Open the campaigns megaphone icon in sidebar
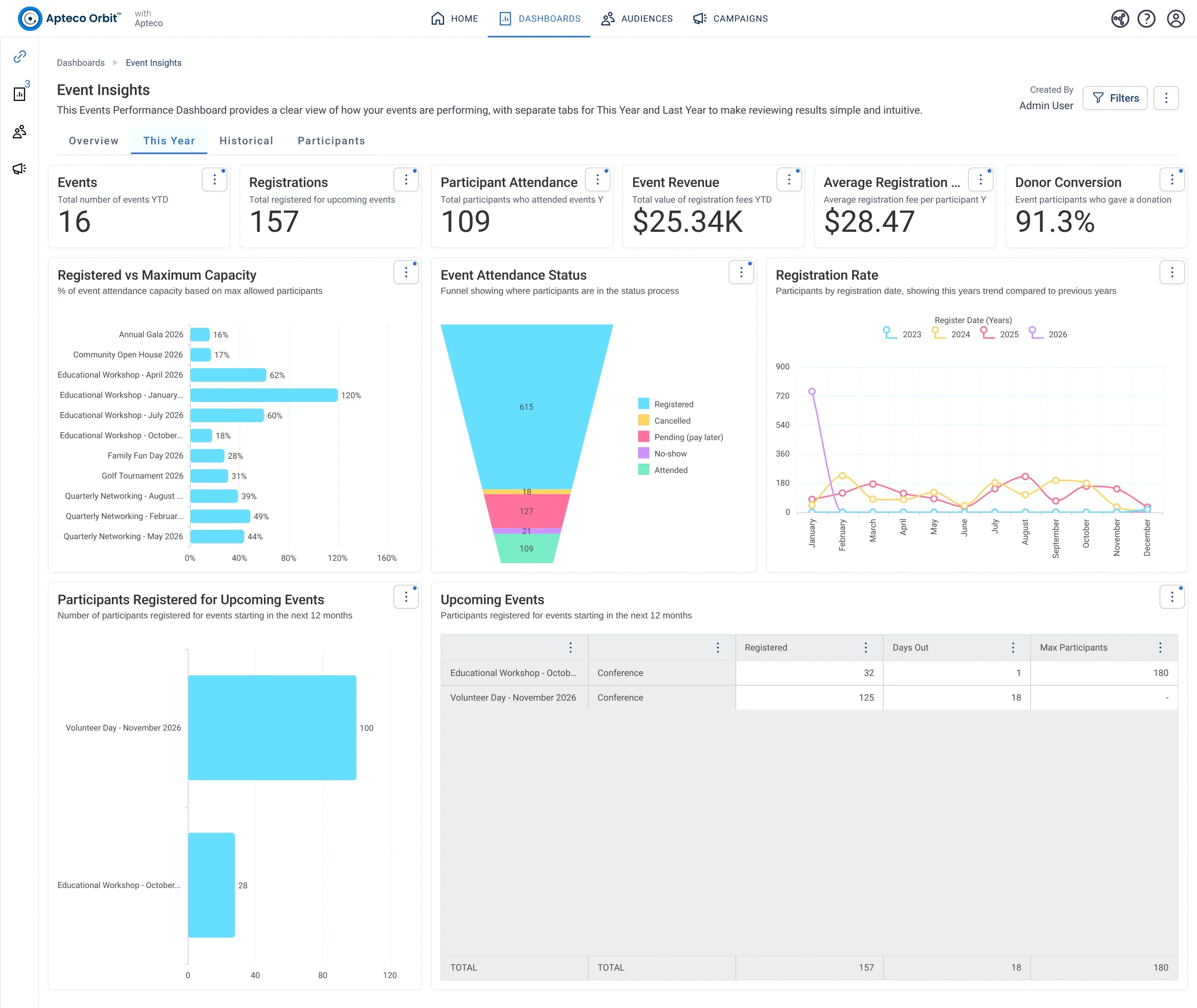The image size is (1197, 1008). (20, 169)
